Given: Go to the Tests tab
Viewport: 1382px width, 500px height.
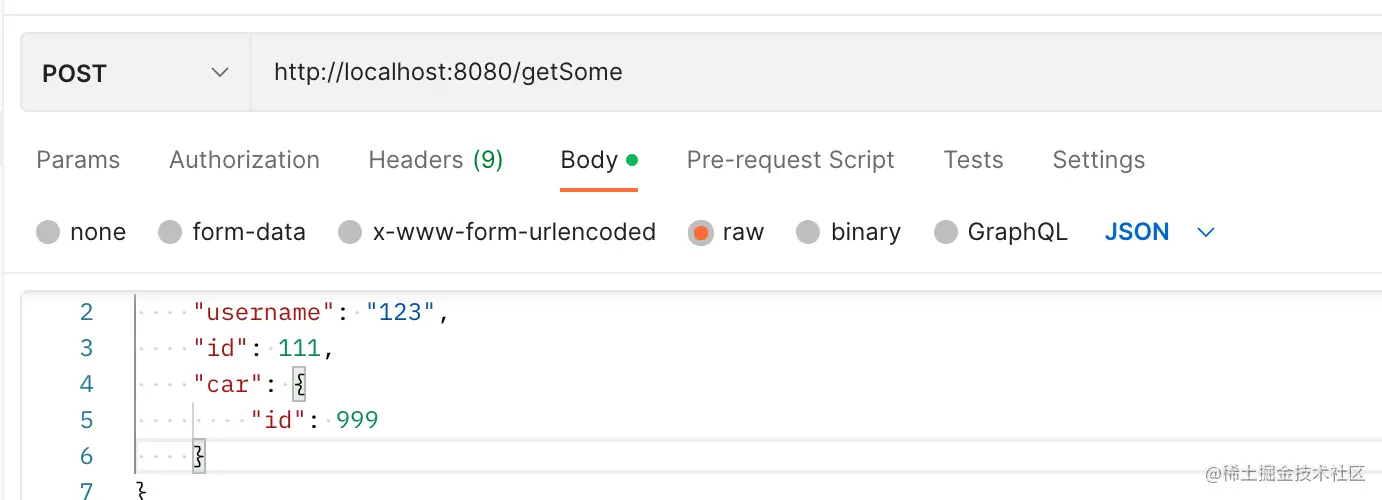Looking at the screenshot, I should (x=973, y=160).
